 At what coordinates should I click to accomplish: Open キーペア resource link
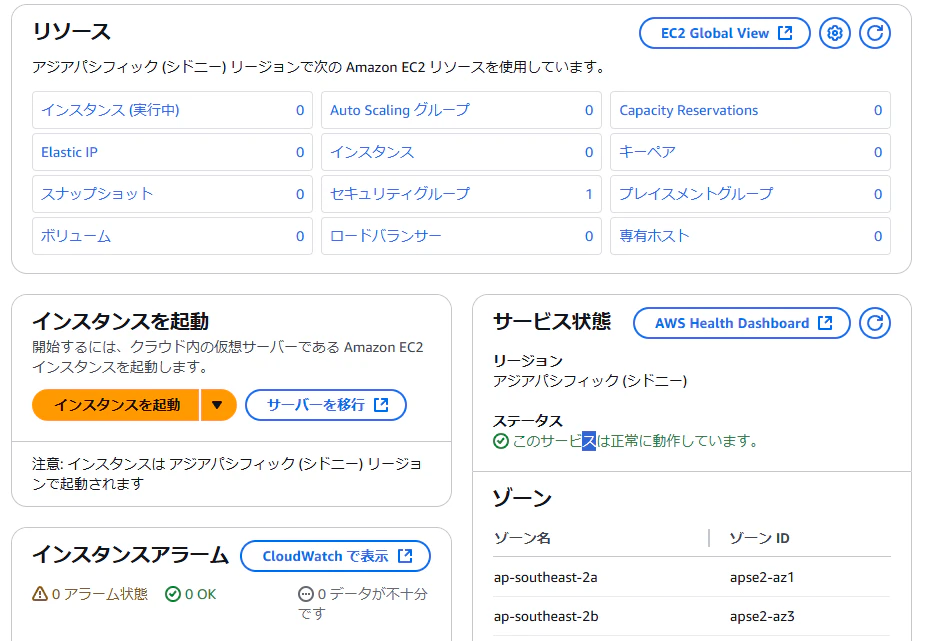(647, 152)
